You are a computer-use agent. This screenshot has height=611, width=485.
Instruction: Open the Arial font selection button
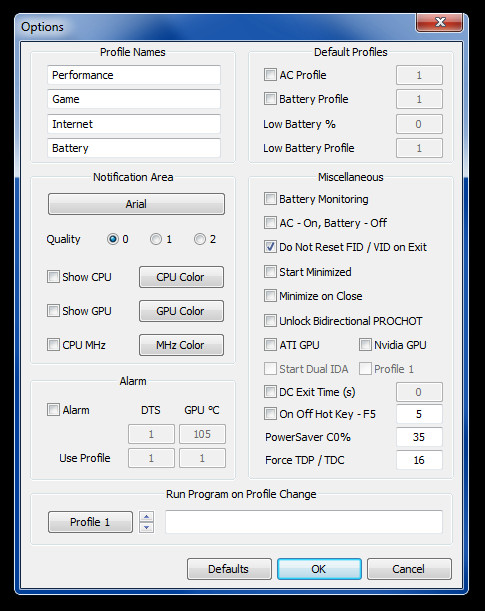(x=136, y=204)
